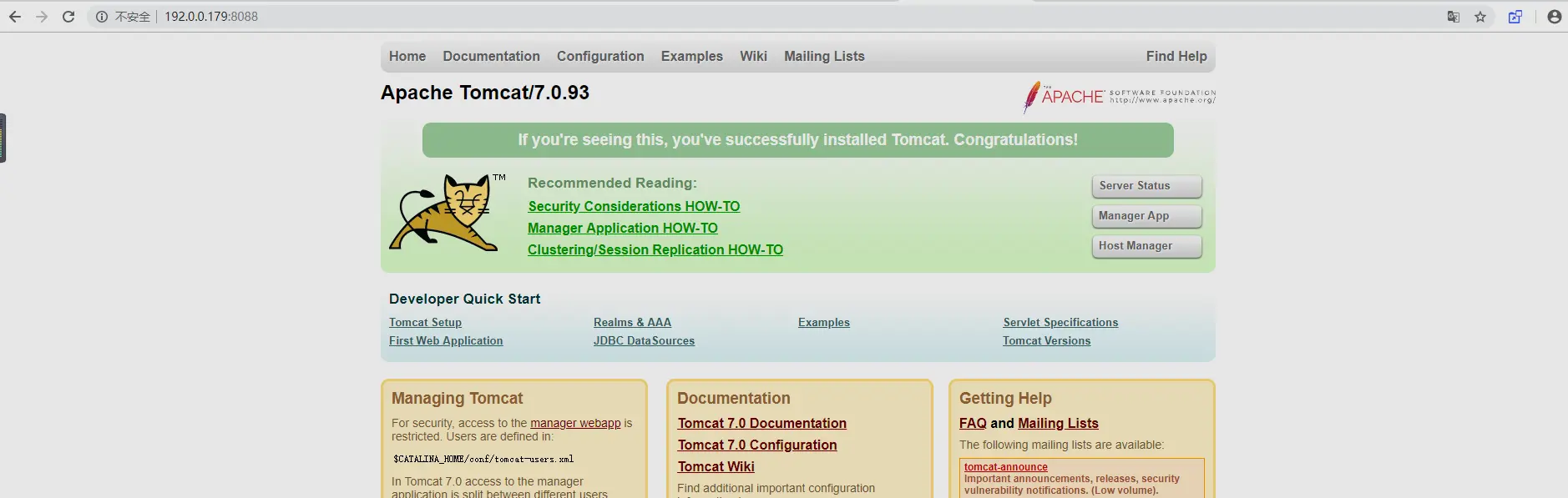Go back with the browser back arrow

(x=15, y=17)
